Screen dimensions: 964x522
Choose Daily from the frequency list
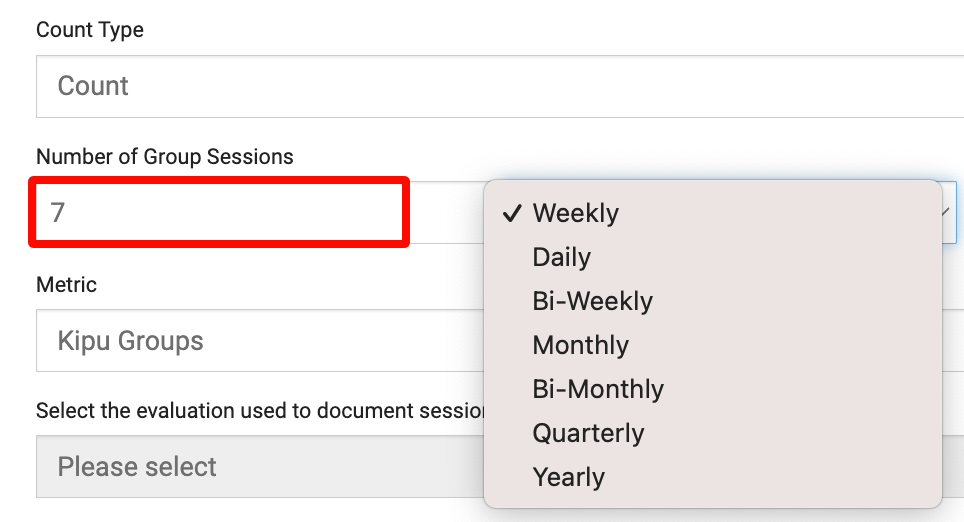tap(562, 257)
